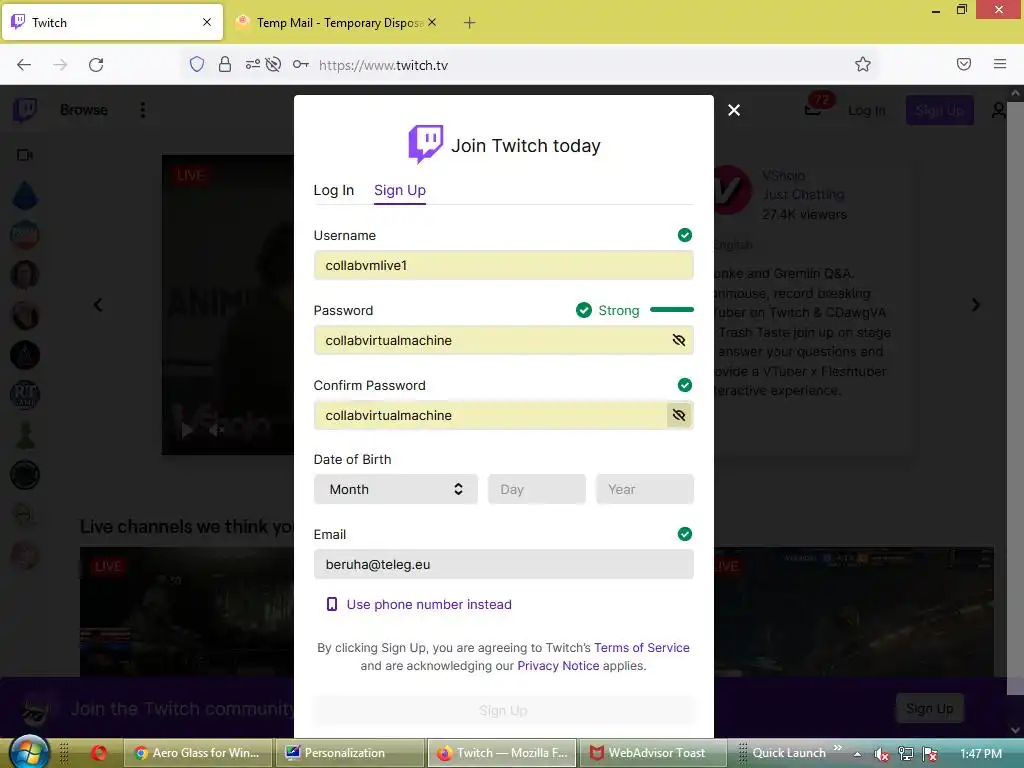The image size is (1024, 768).
Task: Open the site permissions icon in address bar
Action: [253, 64]
